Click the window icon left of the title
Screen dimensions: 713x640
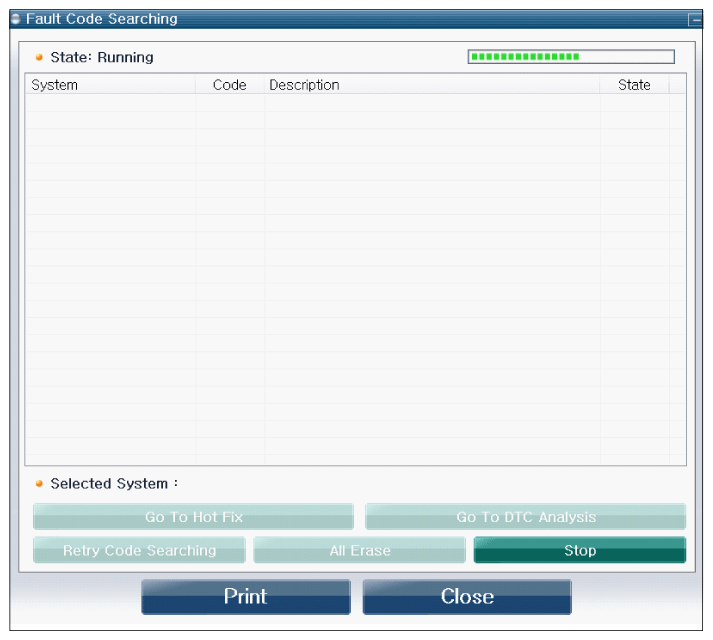coord(15,19)
